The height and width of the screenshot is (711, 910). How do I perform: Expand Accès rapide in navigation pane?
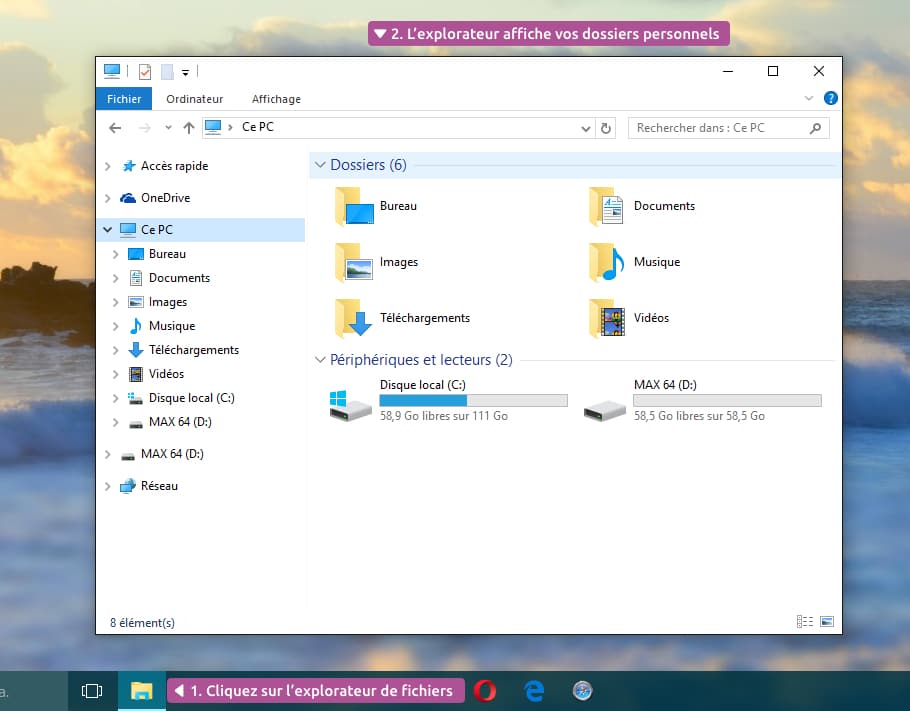coord(108,166)
